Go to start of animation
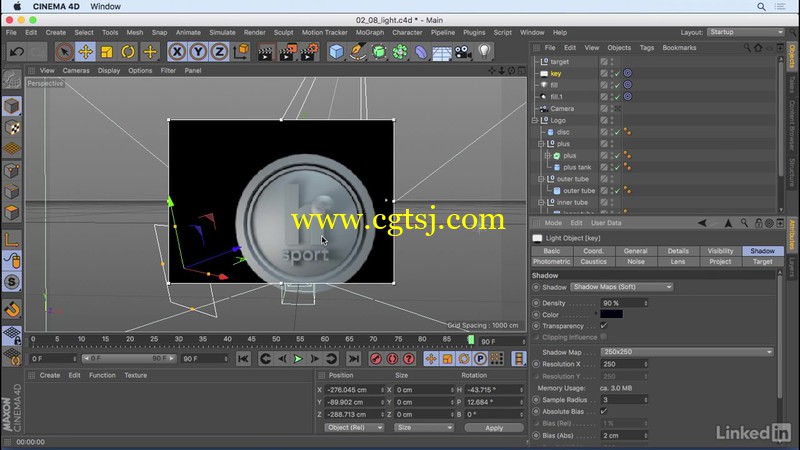Viewport: 800px width, 450px height. [x=243, y=359]
